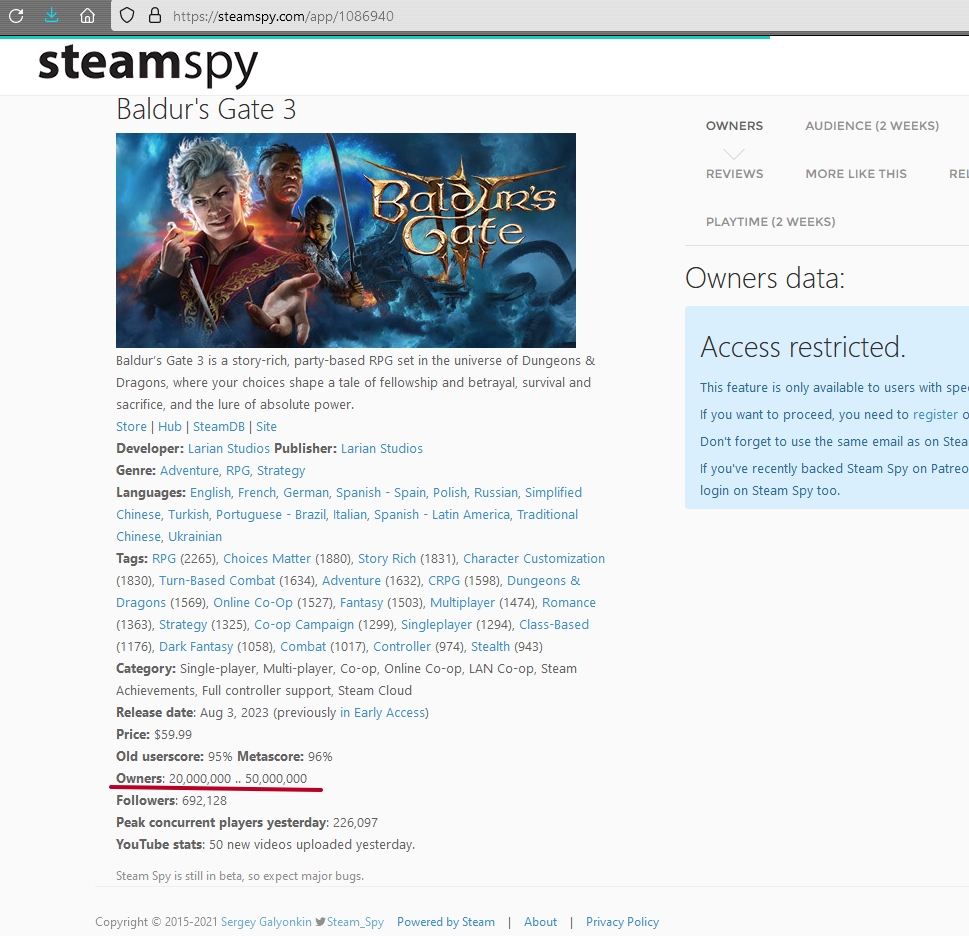This screenshot has width=969, height=936.
Task: Open the Baldur's Gate 3 banner image
Action: 345,240
